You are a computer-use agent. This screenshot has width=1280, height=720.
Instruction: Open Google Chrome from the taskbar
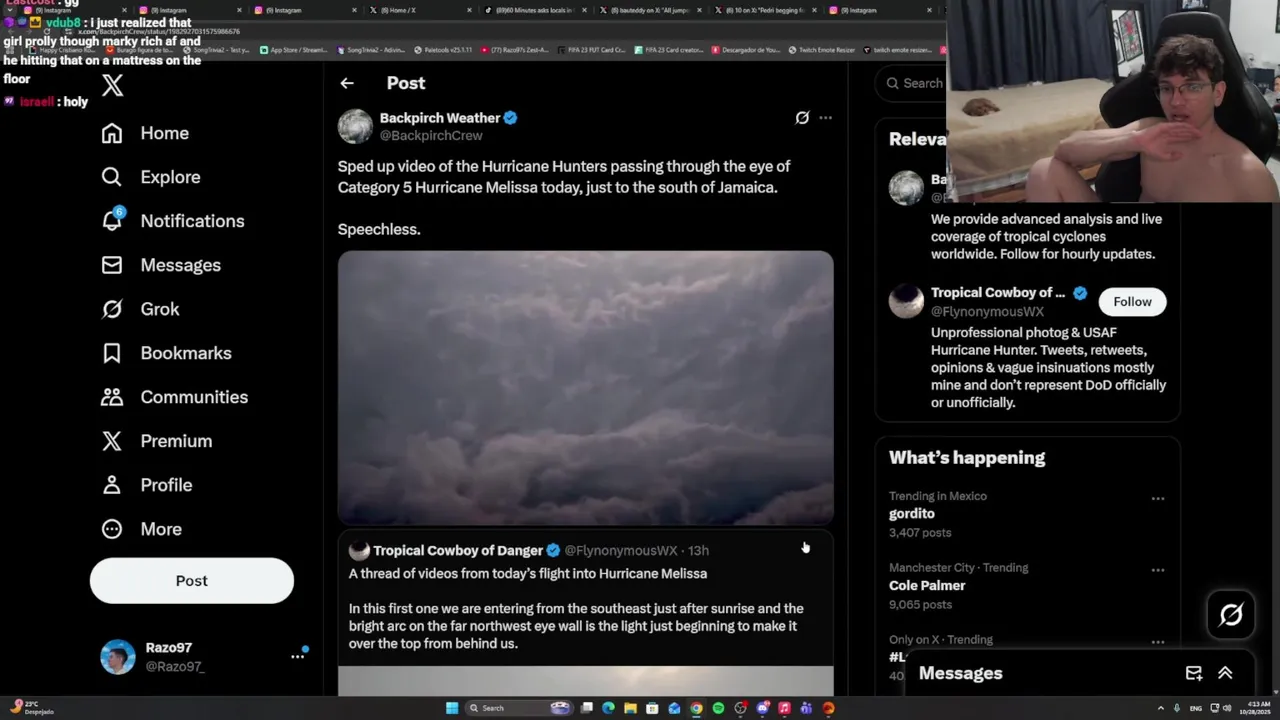tap(696, 708)
